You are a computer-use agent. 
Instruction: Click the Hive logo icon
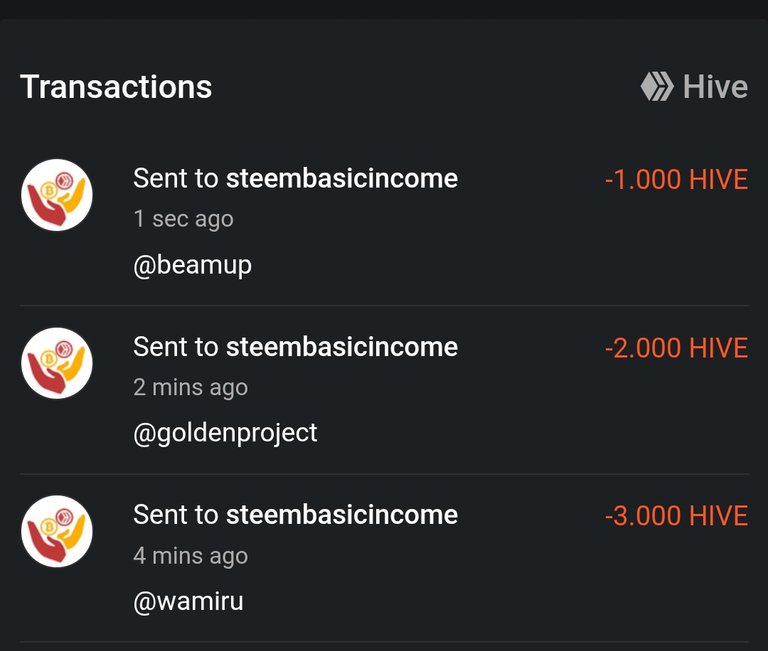(x=657, y=86)
